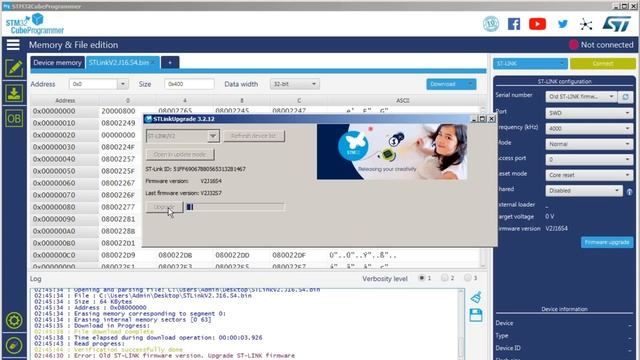The width and height of the screenshot is (640, 360).
Task: Open the Address dropdown arrow
Action: pyautogui.click(x=122, y=84)
